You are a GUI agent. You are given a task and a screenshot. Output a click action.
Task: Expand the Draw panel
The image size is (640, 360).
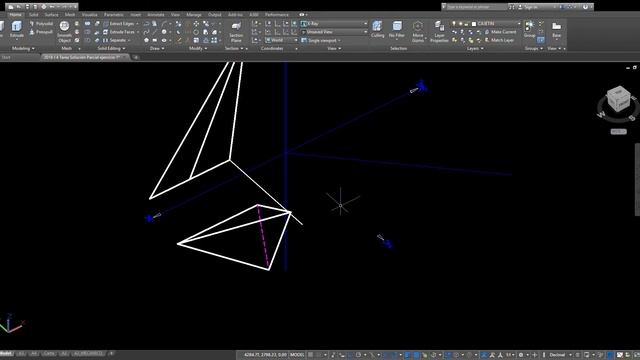[157, 49]
